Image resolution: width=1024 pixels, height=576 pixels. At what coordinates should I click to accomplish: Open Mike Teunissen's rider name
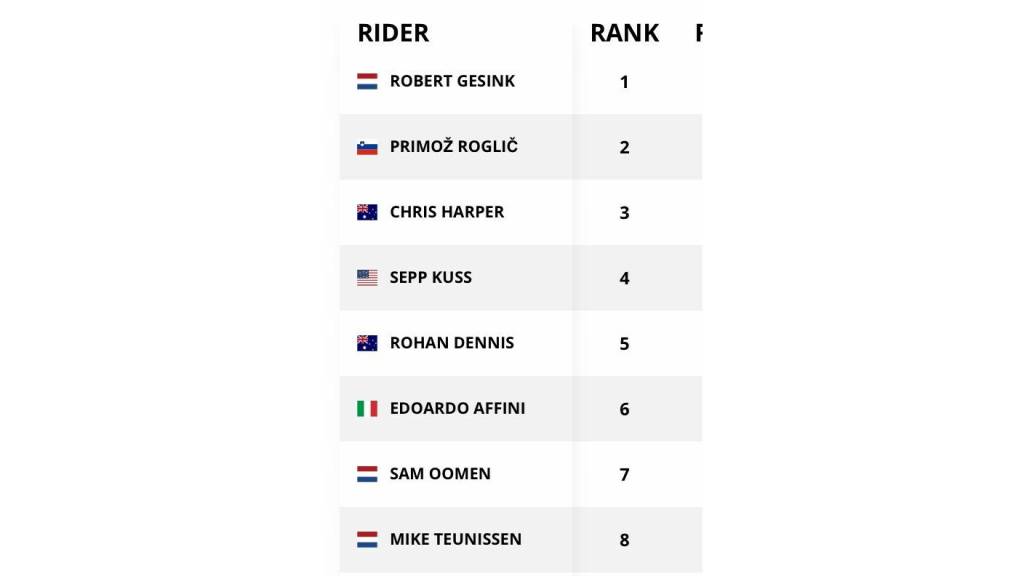pyautogui.click(x=456, y=539)
